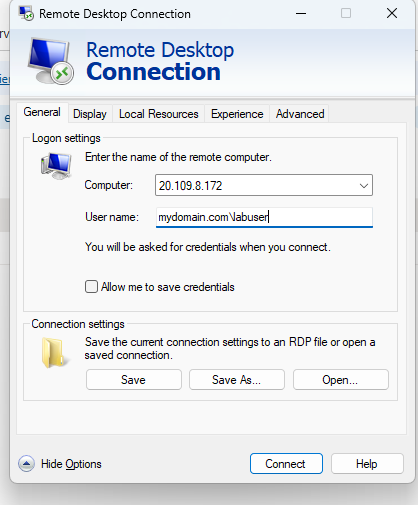Switch to the General tab
The width and height of the screenshot is (418, 505).
[x=42, y=112]
